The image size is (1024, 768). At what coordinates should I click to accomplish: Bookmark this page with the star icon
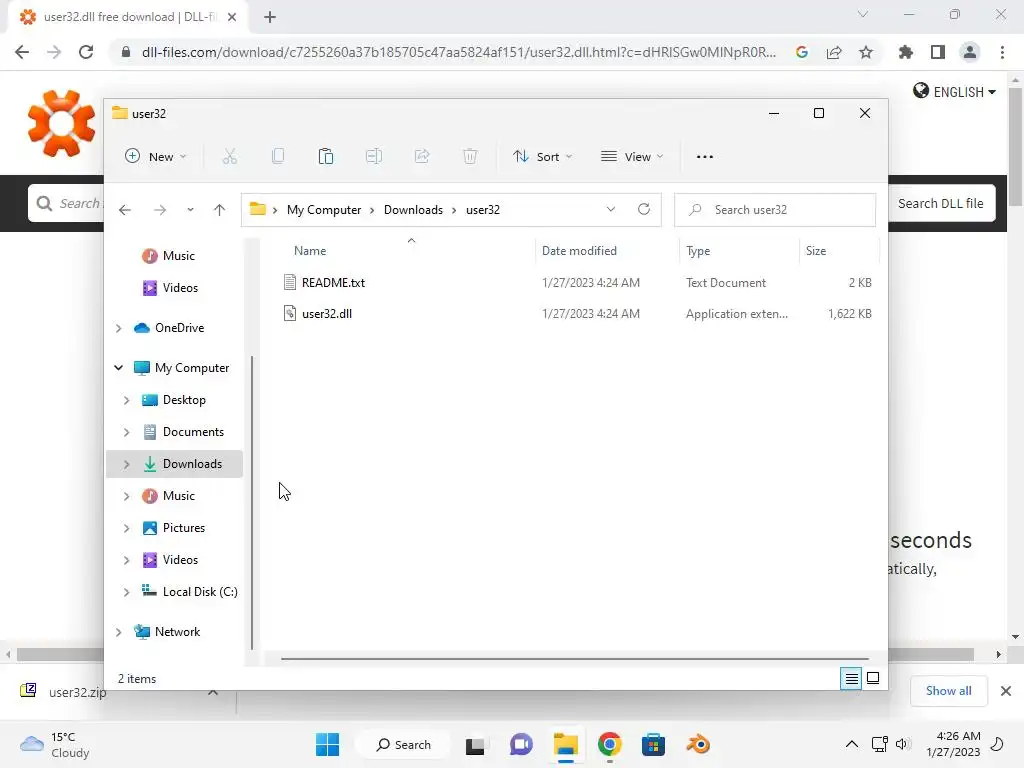865,52
